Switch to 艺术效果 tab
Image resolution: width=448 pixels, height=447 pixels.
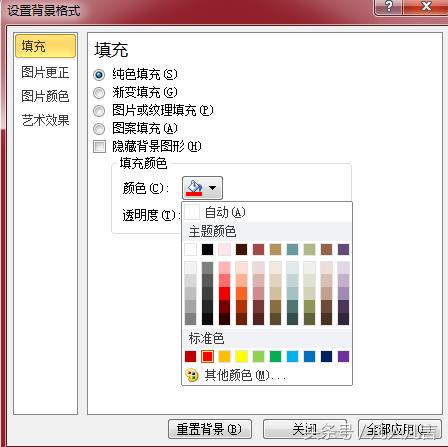click(45, 120)
